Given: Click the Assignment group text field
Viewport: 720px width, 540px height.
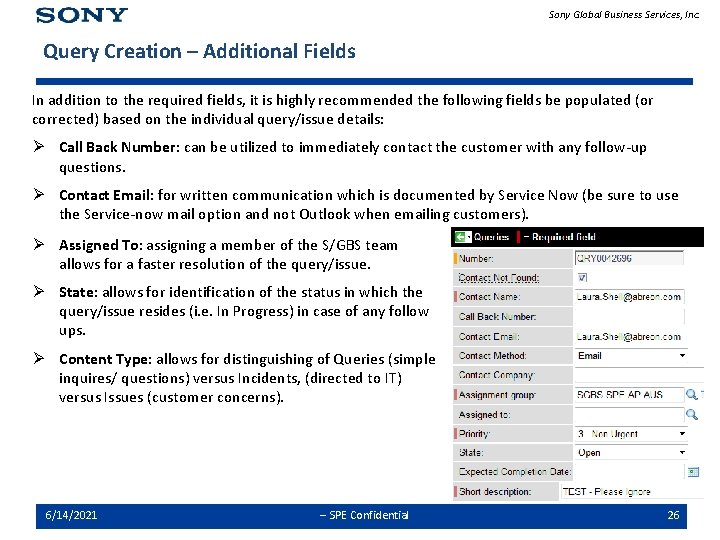Looking at the screenshot, I should (629, 394).
